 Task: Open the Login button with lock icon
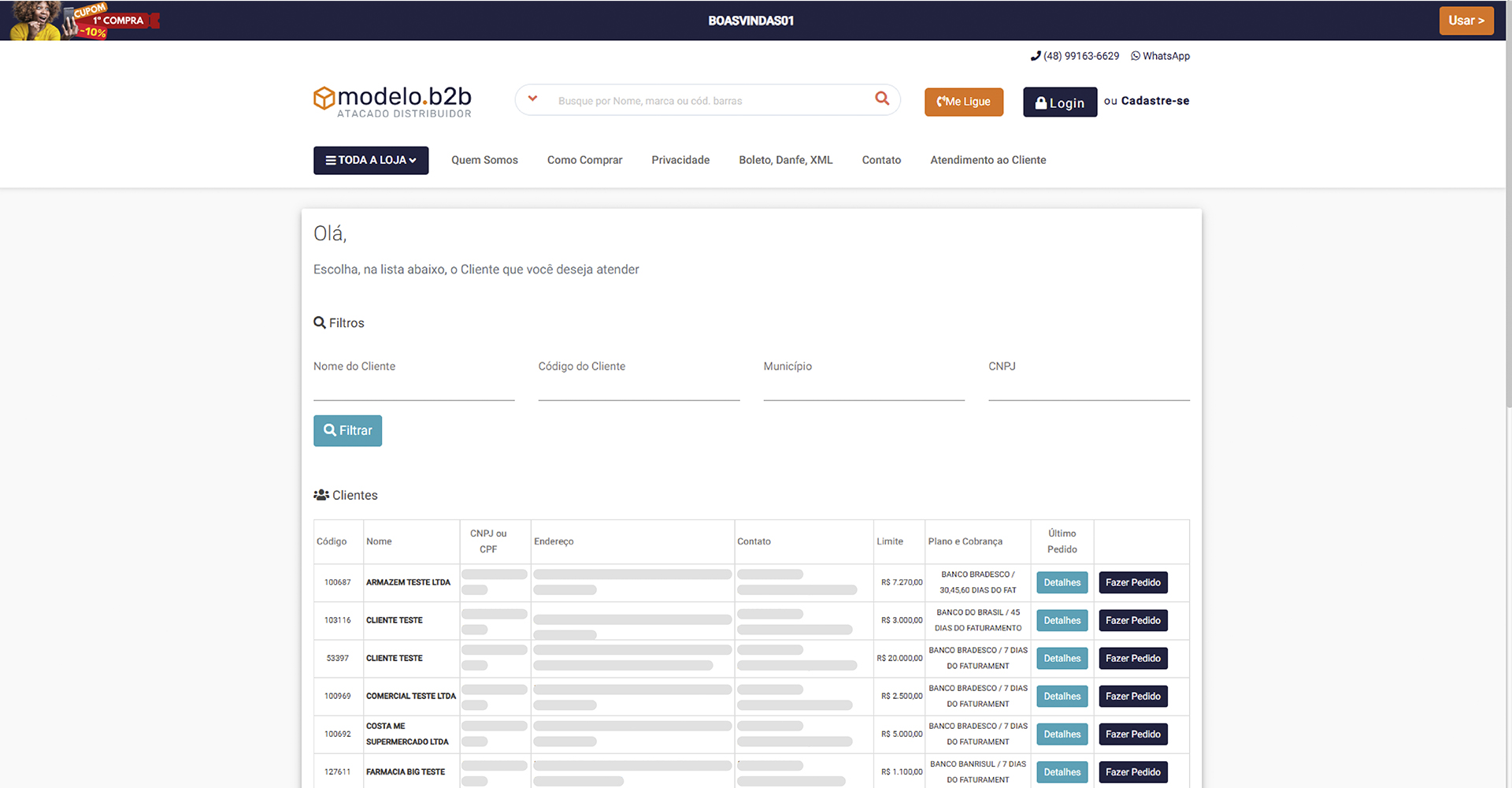(1059, 102)
